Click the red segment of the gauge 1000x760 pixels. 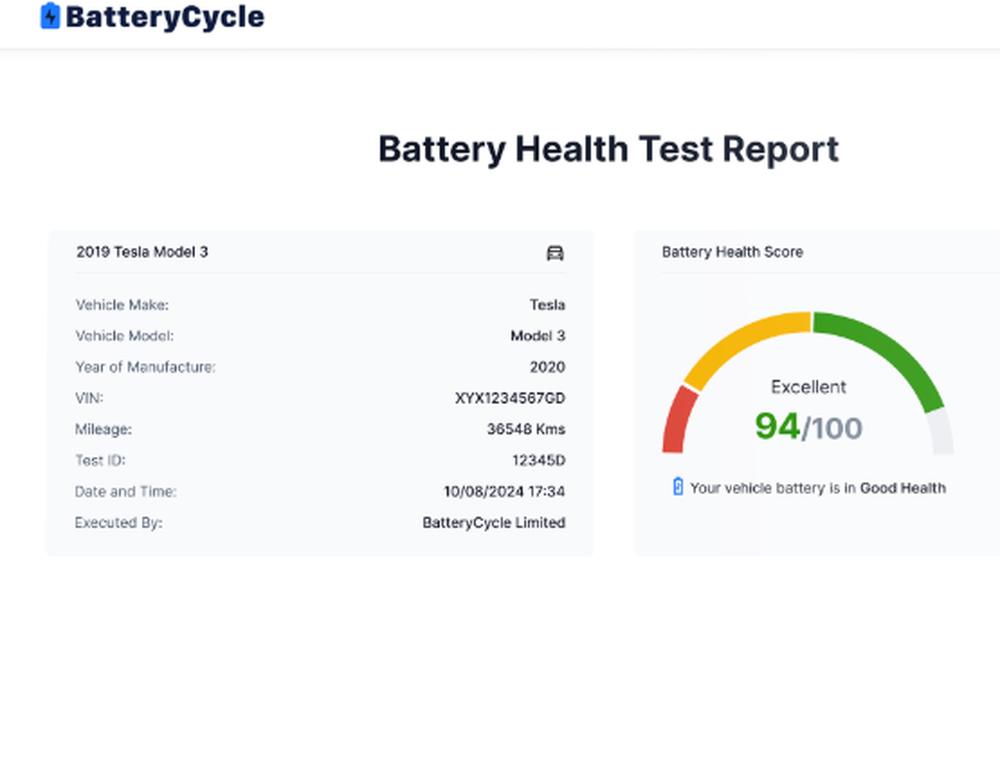[x=675, y=420]
